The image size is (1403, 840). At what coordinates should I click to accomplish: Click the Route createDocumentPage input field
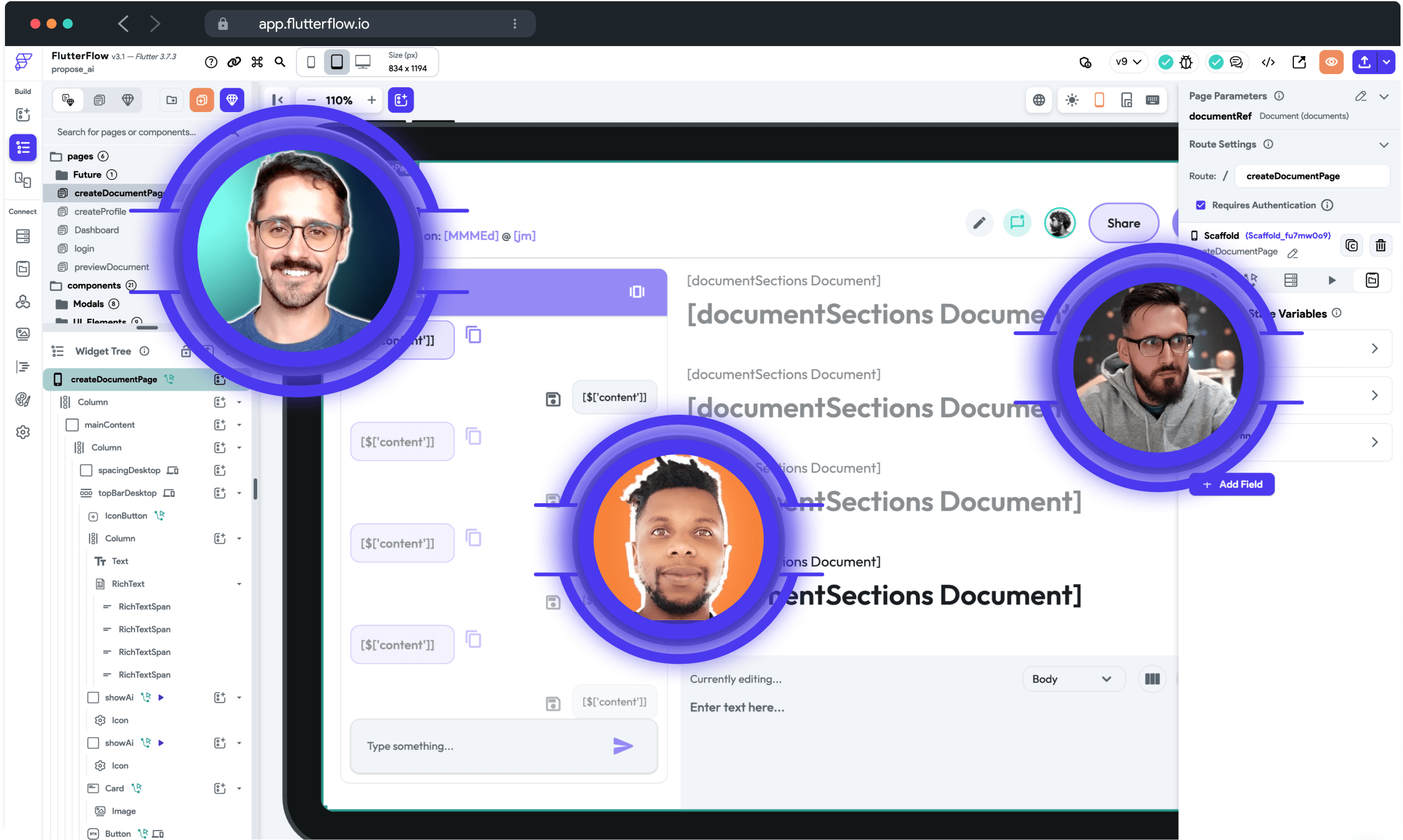coord(1311,176)
